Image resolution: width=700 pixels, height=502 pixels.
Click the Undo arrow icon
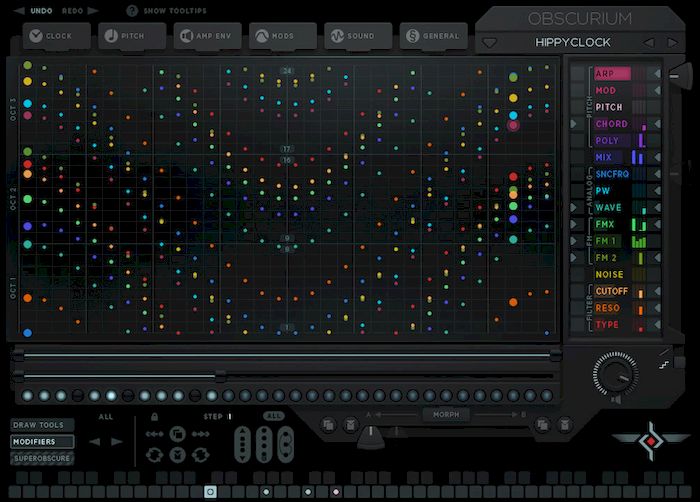pos(20,11)
